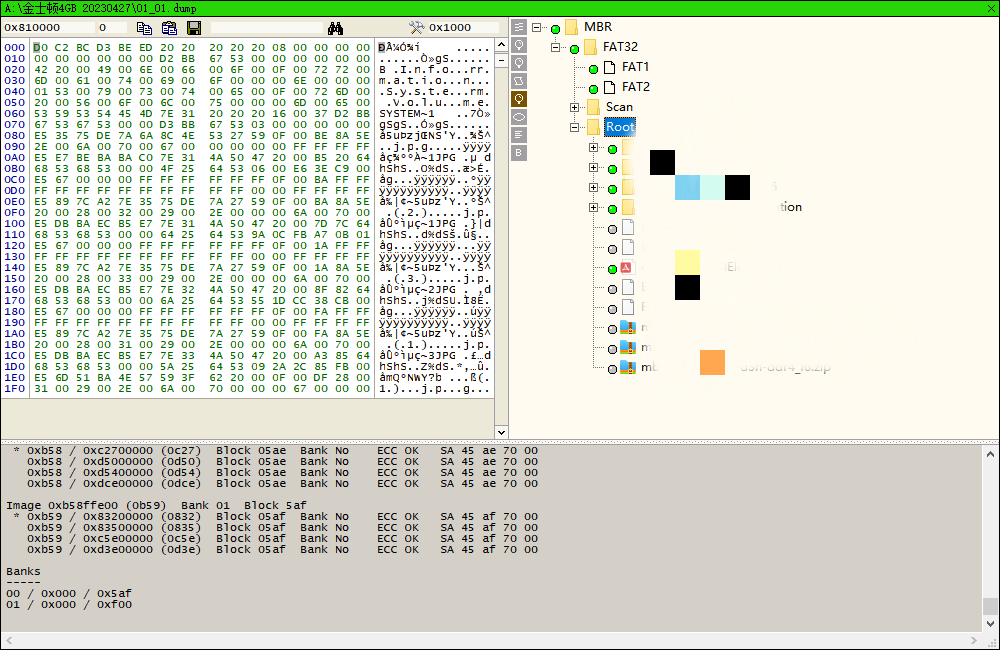Click the hex view scroll up arrow
Viewport: 1000px width, 650px height.
click(x=501, y=45)
